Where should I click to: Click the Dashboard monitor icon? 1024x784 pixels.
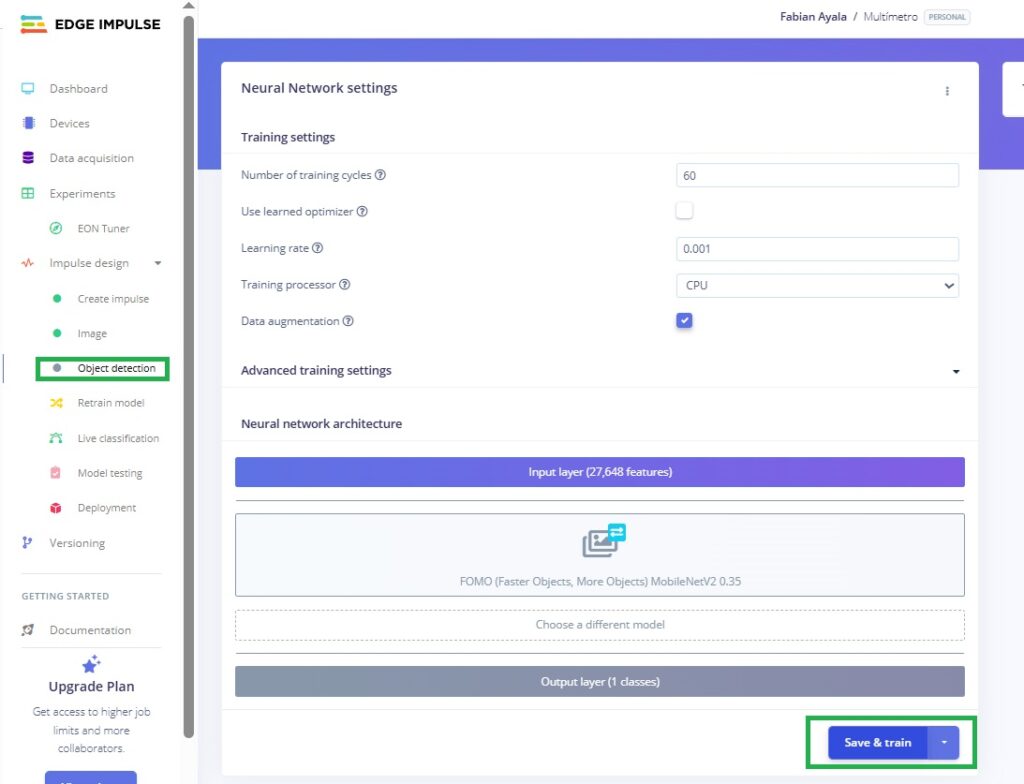[28, 89]
